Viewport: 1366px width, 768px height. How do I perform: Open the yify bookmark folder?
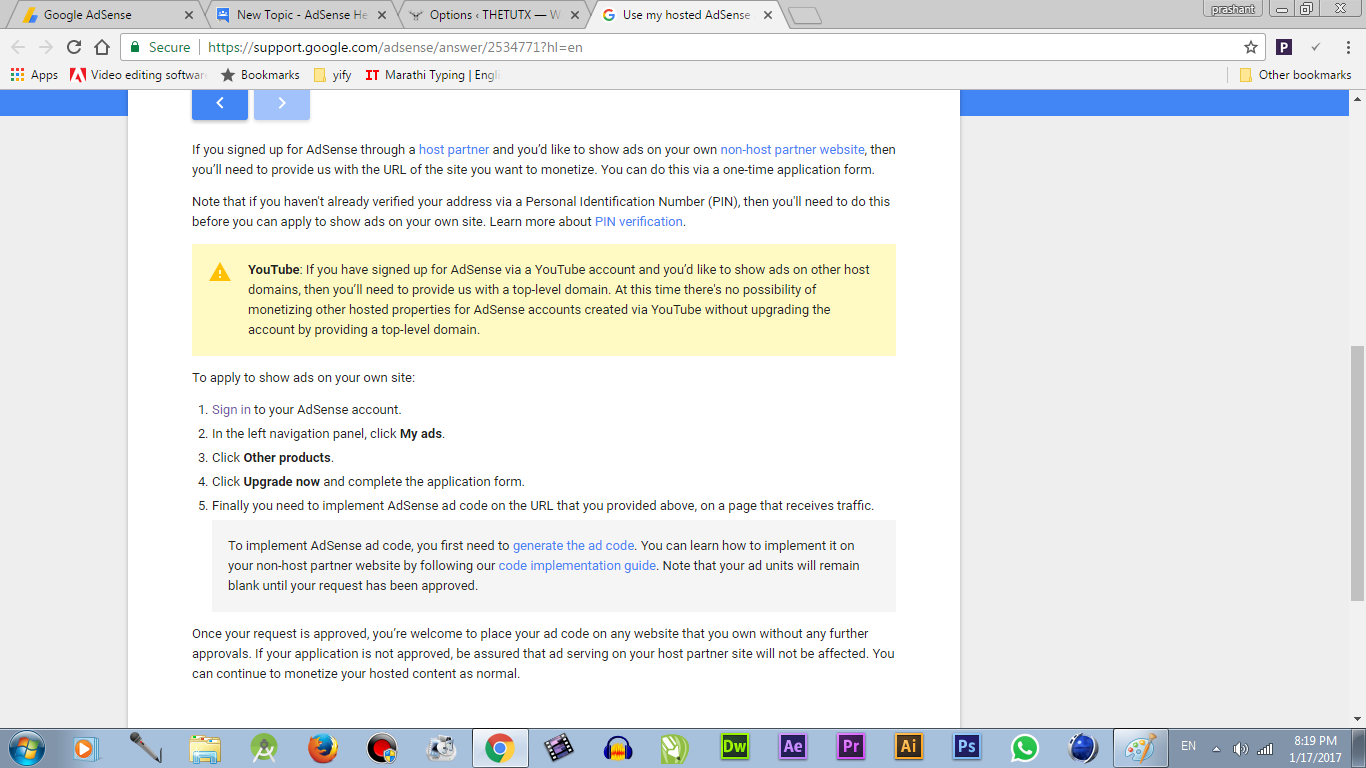pos(332,75)
